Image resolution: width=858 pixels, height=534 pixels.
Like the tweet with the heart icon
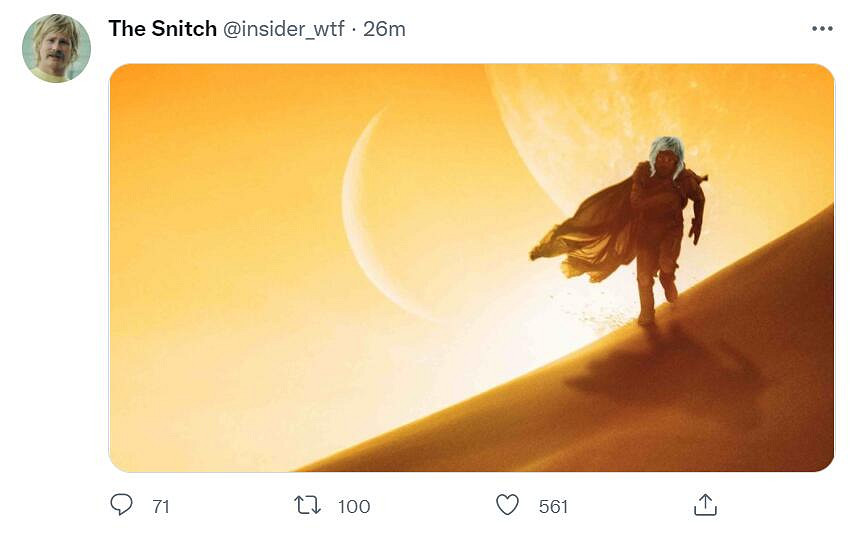(x=508, y=505)
